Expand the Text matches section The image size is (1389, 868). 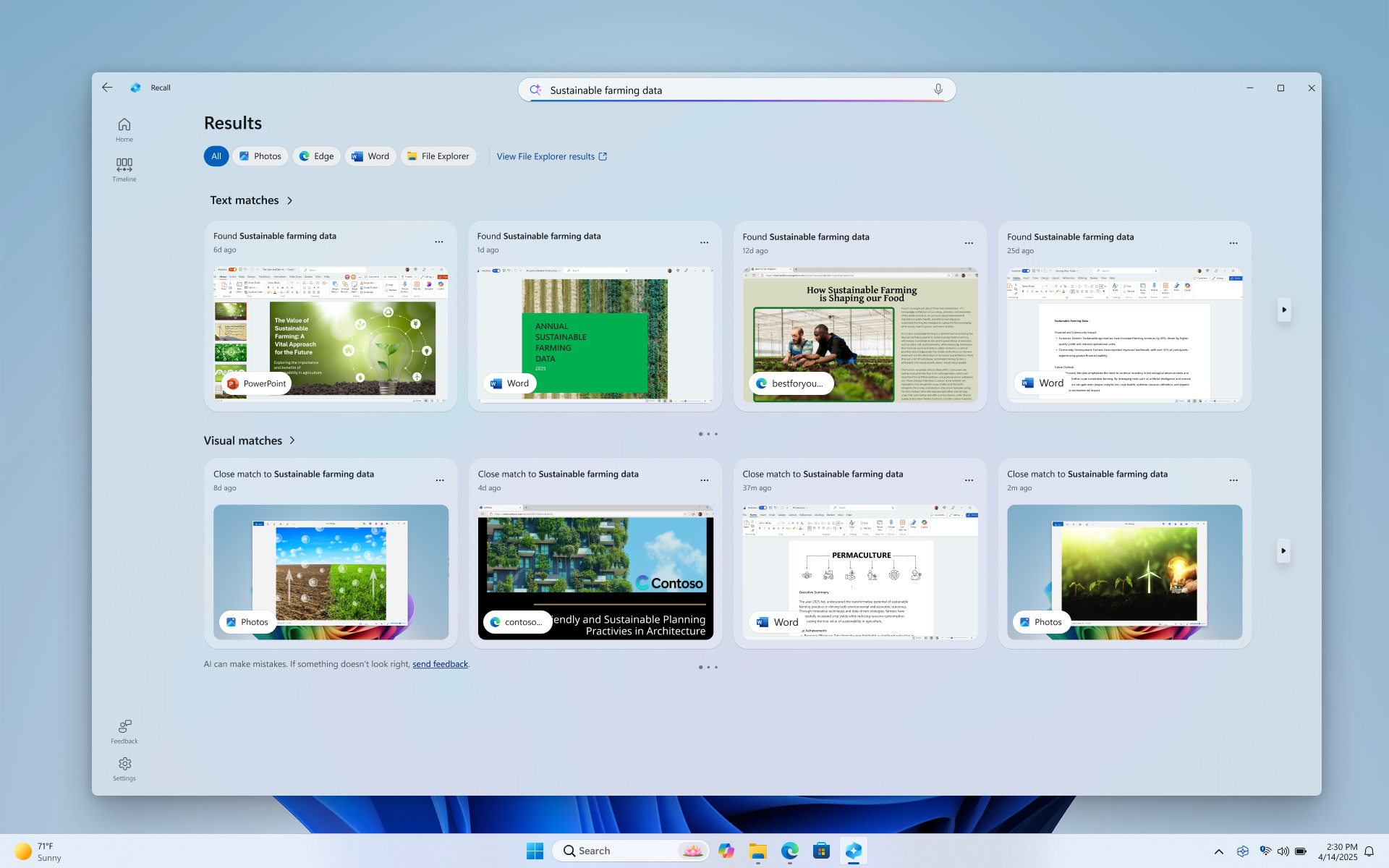pyautogui.click(x=289, y=200)
